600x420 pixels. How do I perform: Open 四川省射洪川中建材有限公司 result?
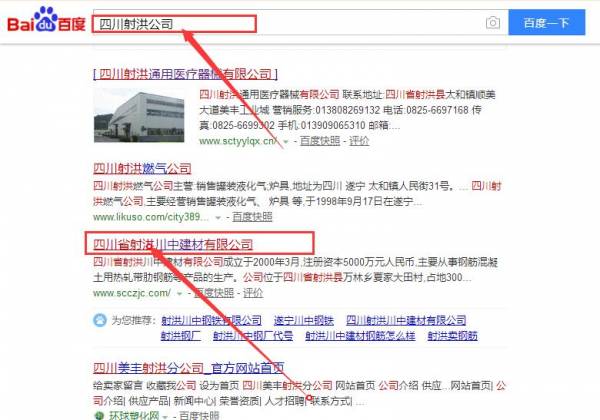point(173,244)
